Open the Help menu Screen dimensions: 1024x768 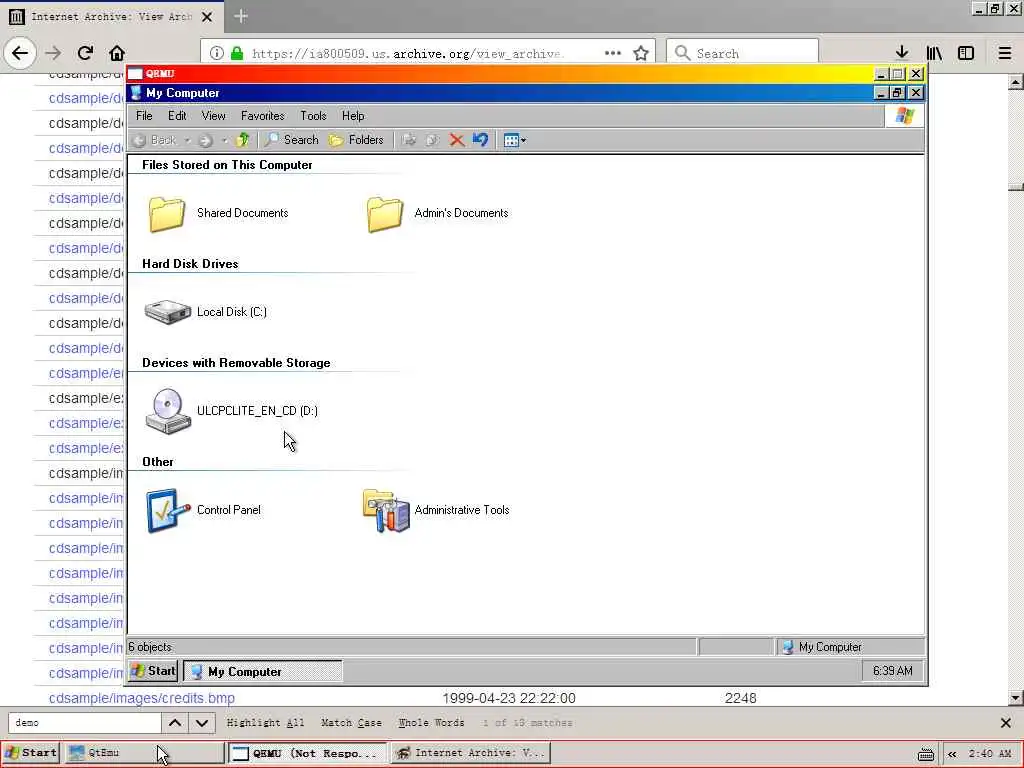[353, 116]
